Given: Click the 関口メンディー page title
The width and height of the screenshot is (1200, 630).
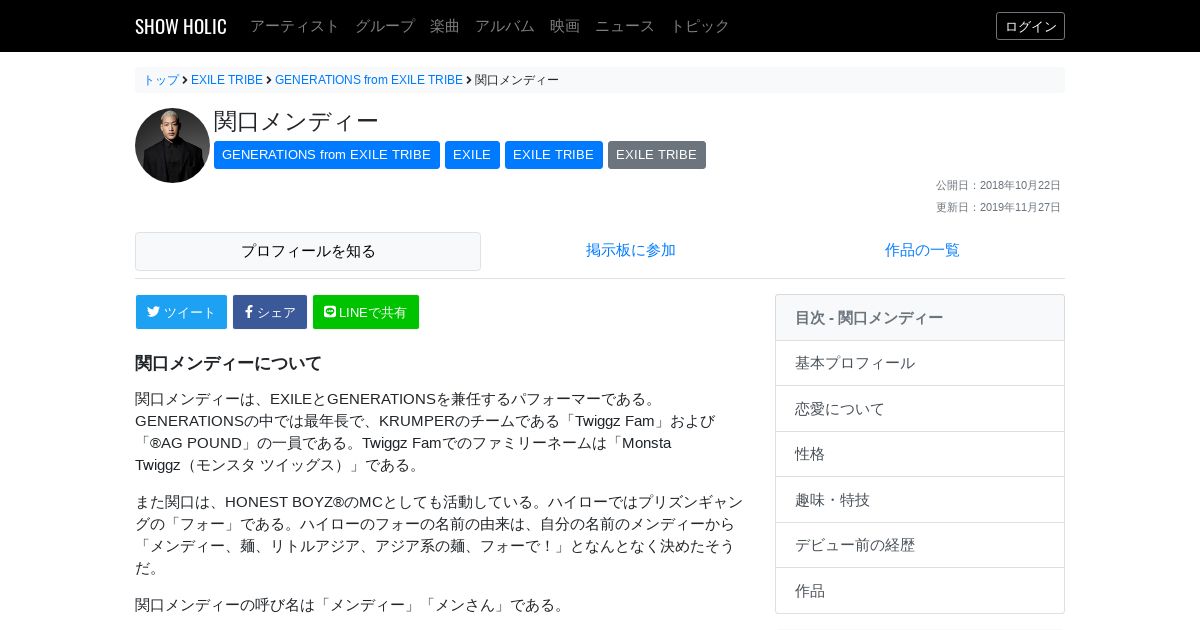Looking at the screenshot, I should tap(296, 121).
